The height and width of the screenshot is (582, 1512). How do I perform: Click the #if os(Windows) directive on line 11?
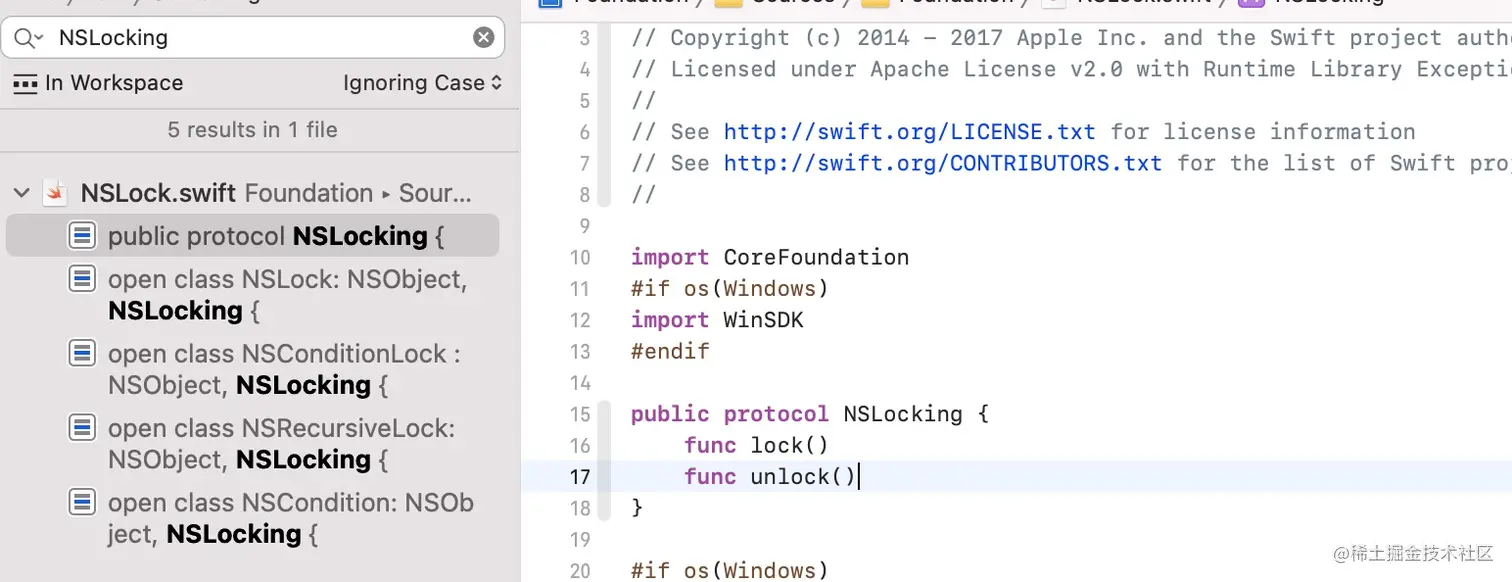point(730,289)
